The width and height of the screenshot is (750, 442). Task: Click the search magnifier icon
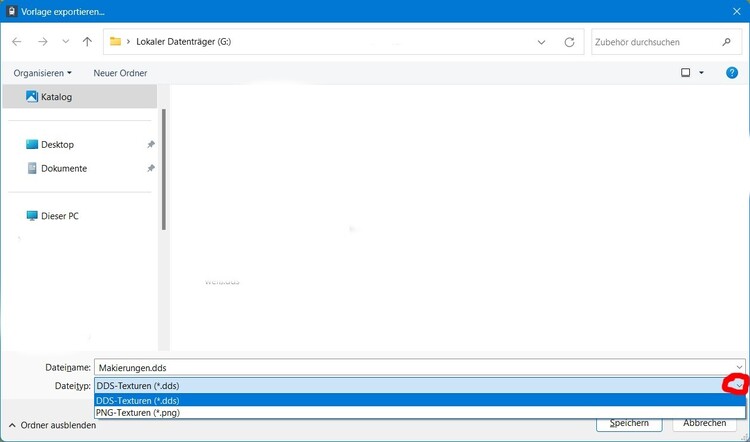pyautogui.click(x=727, y=42)
